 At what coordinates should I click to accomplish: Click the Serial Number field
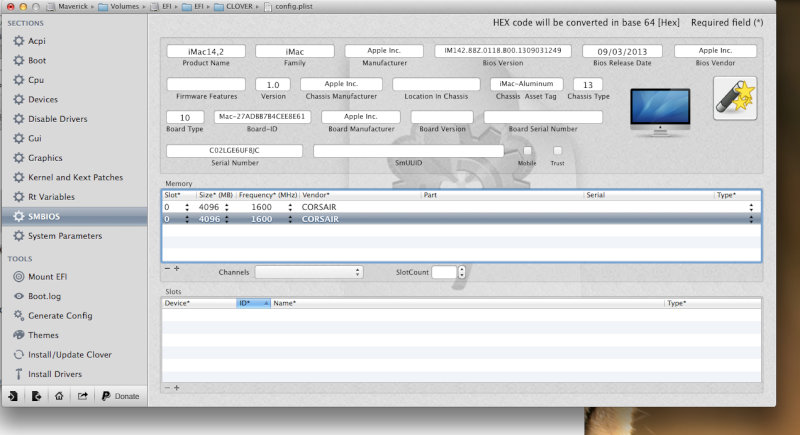point(234,151)
